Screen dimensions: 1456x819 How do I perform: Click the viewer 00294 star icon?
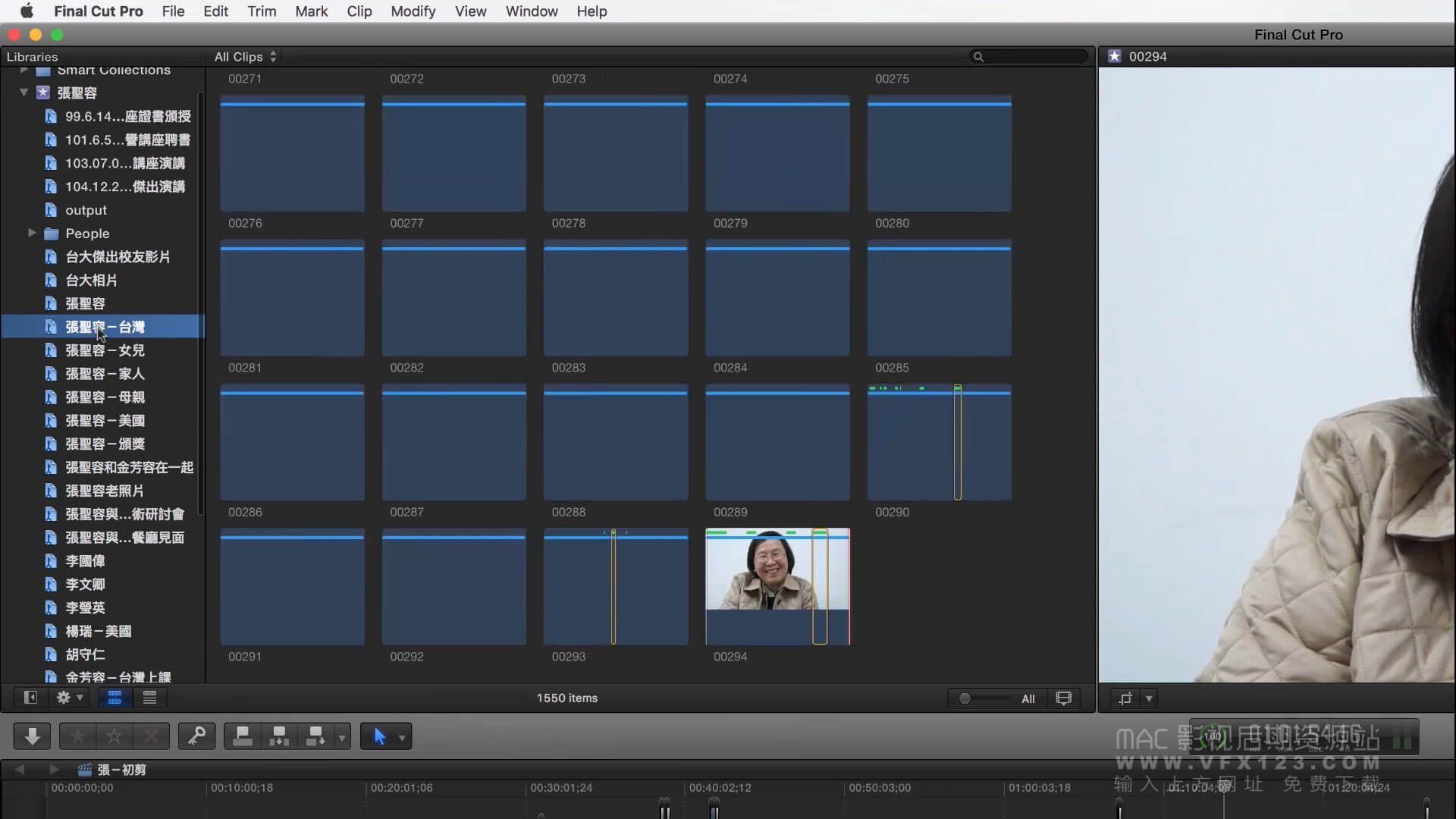pyautogui.click(x=1114, y=56)
